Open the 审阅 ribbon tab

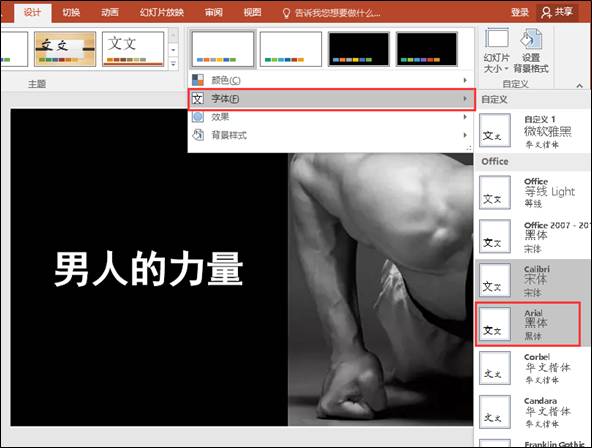214,12
